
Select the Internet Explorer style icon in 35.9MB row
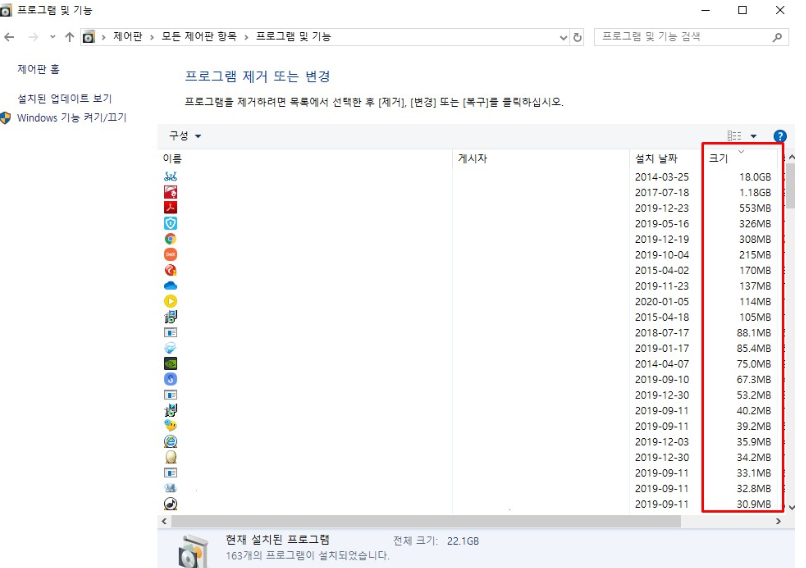click(171, 442)
